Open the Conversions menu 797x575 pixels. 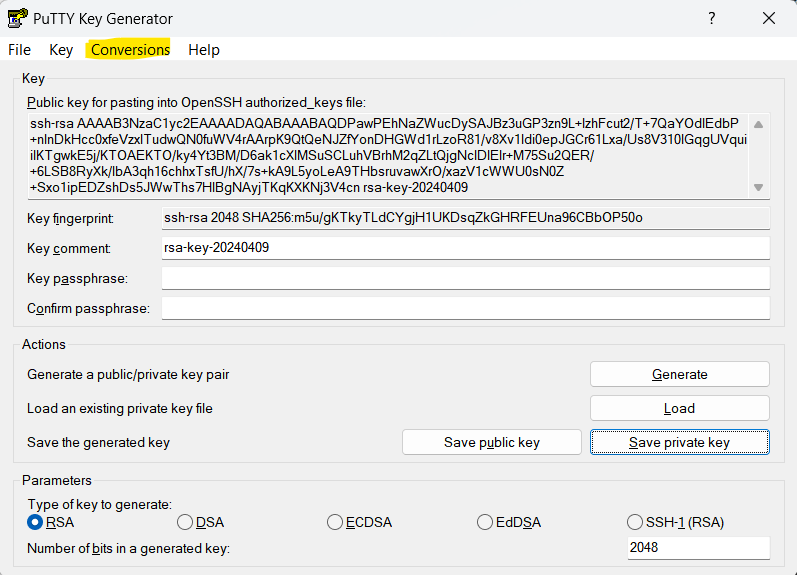tap(130, 50)
